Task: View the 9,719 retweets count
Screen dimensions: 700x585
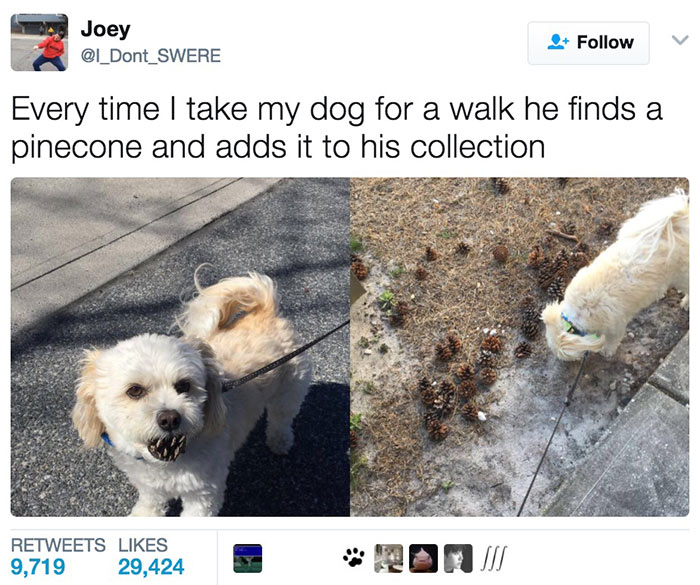Action: click(38, 567)
